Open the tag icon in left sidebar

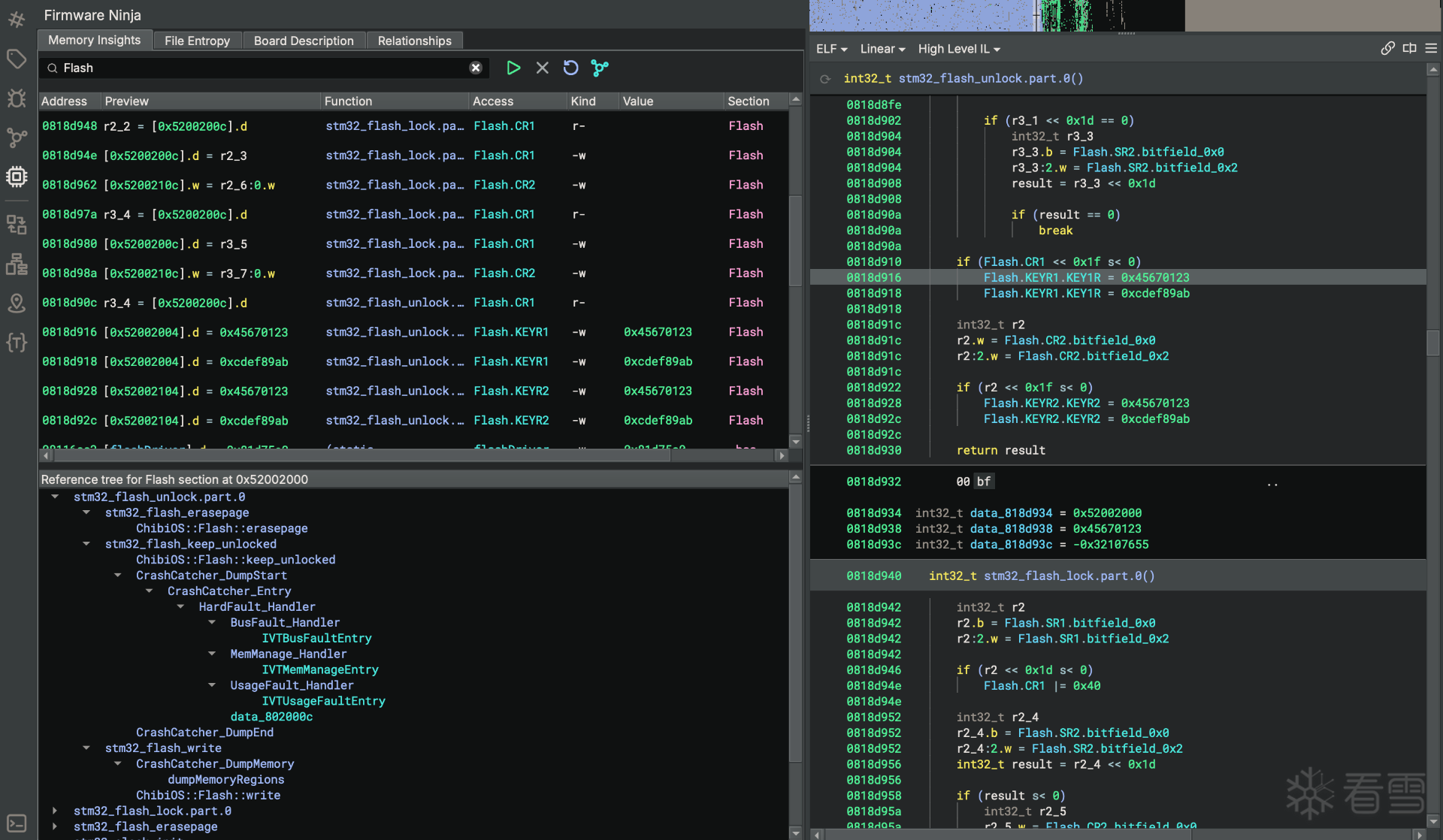pyautogui.click(x=17, y=59)
